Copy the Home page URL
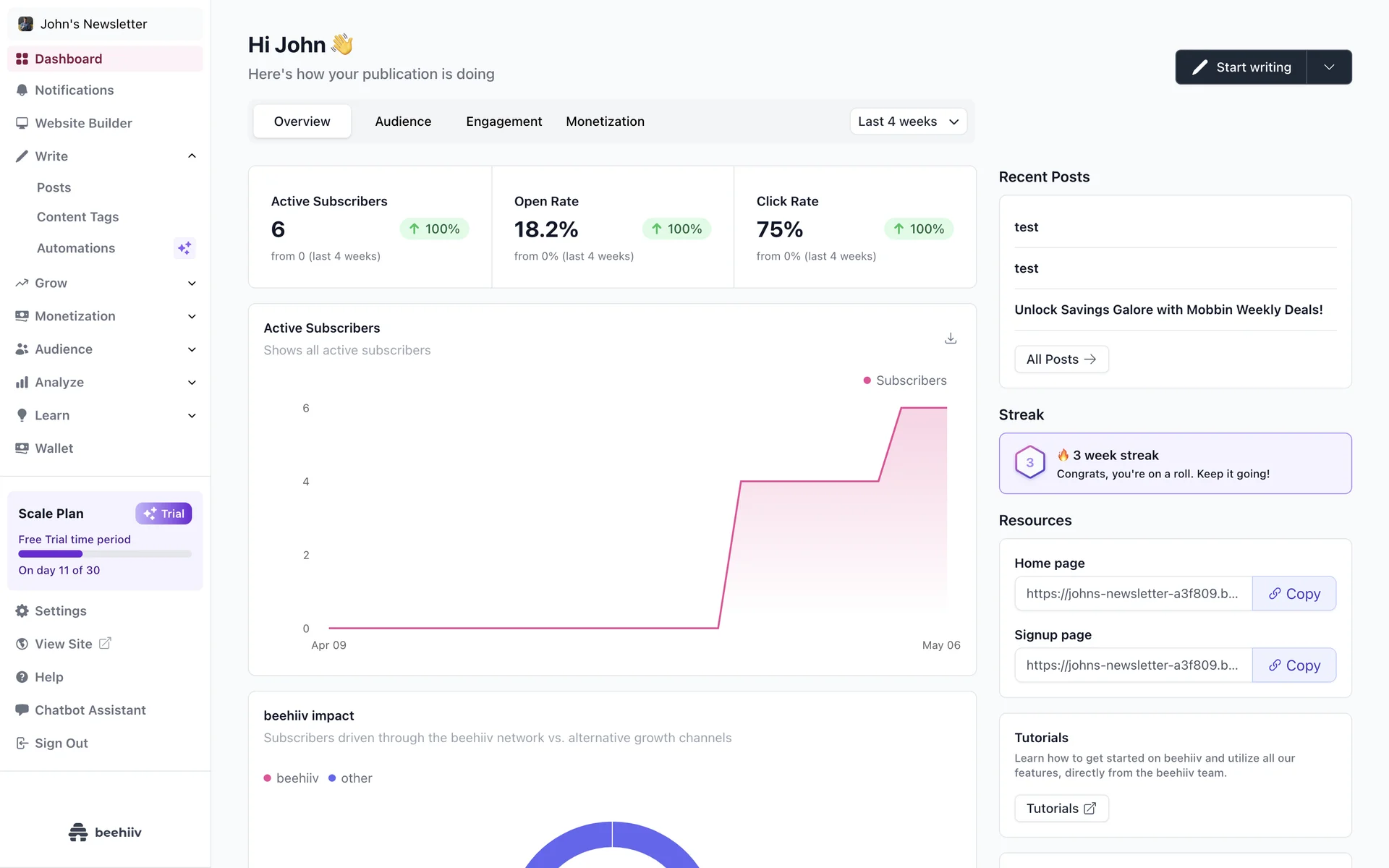 coord(1294,594)
